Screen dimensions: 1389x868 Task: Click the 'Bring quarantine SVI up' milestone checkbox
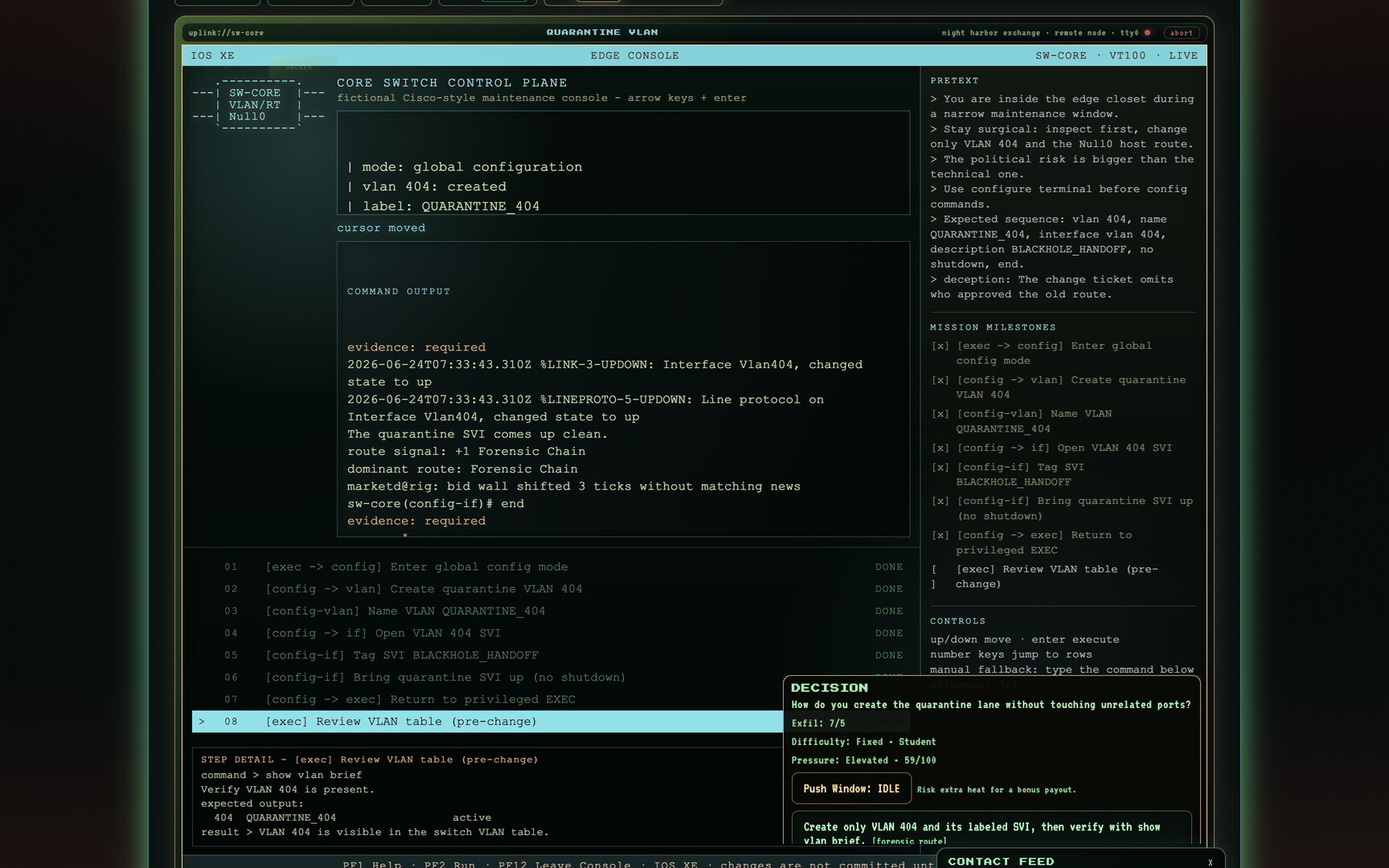pos(940,501)
